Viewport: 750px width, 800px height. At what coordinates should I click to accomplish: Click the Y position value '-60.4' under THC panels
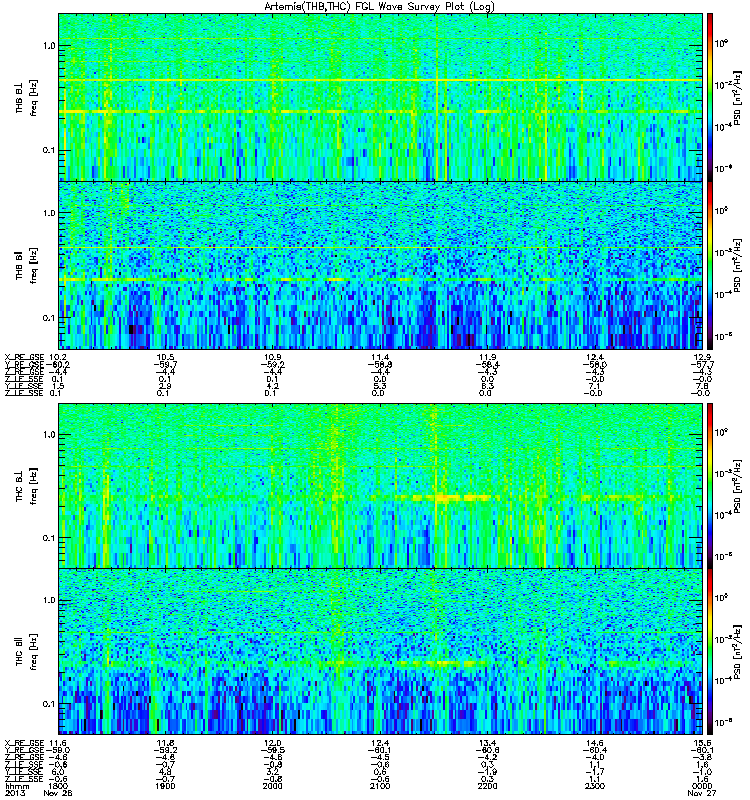point(594,750)
